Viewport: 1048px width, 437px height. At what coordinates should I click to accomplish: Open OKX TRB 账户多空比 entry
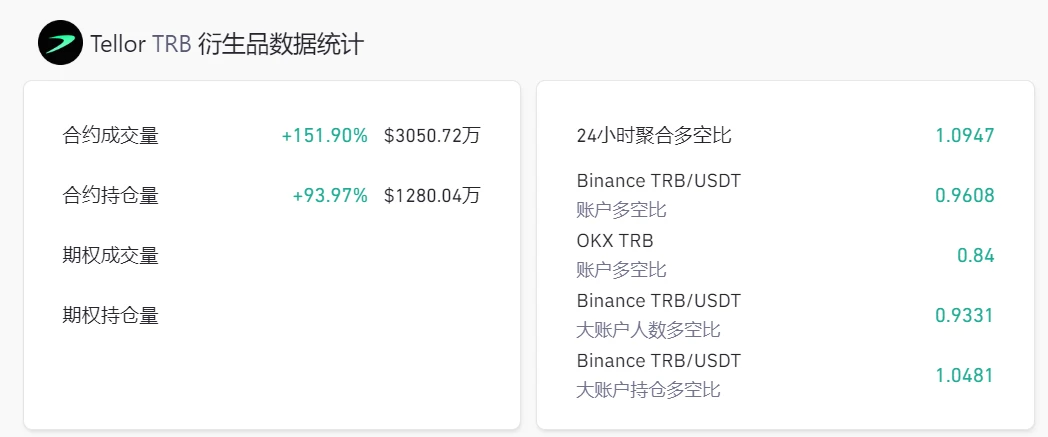[621, 255]
